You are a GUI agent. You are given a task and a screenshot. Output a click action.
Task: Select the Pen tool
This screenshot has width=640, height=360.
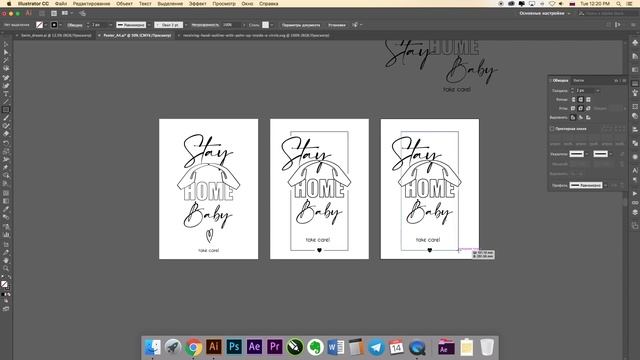(6, 77)
